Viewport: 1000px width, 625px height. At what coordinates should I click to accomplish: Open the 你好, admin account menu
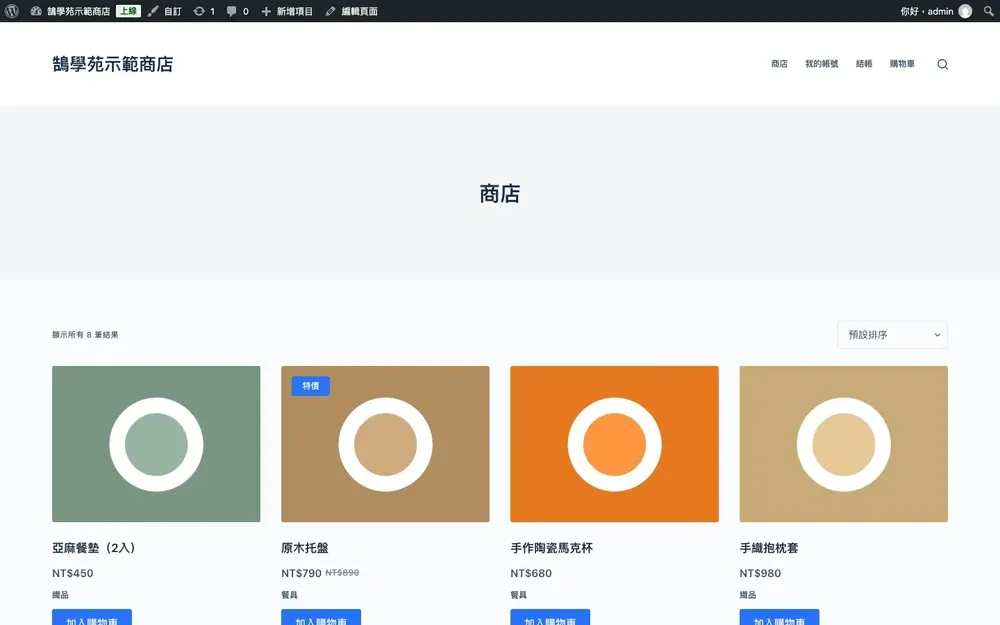point(936,11)
